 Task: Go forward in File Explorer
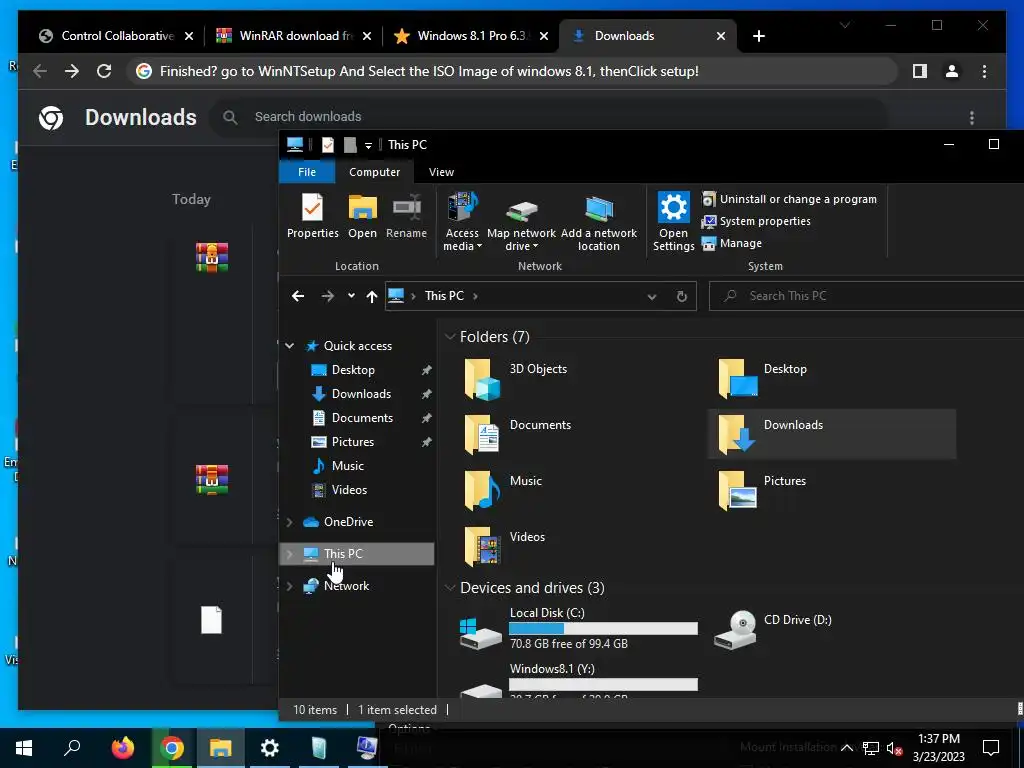coord(328,296)
